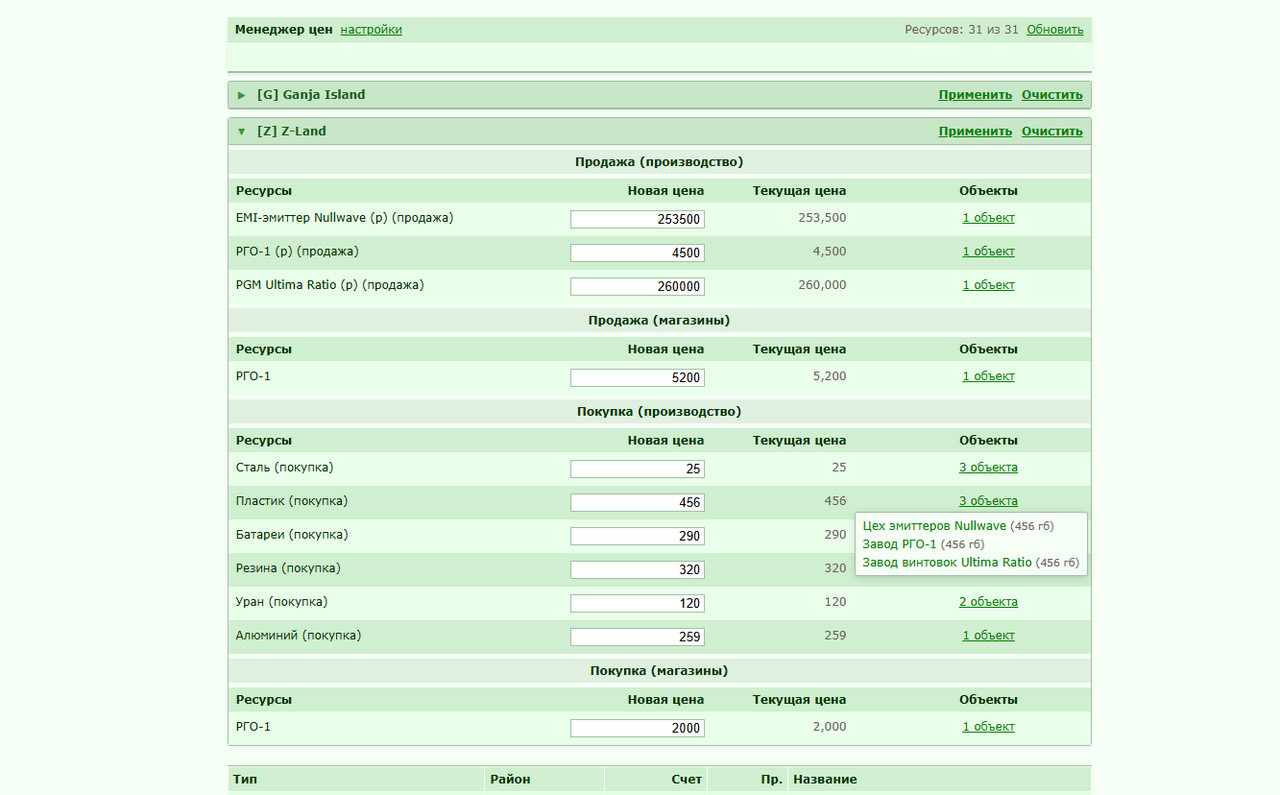Select Цех эмиттеров Nullwave in the popup
Viewport: 1280px width, 795px height.
pos(934,526)
